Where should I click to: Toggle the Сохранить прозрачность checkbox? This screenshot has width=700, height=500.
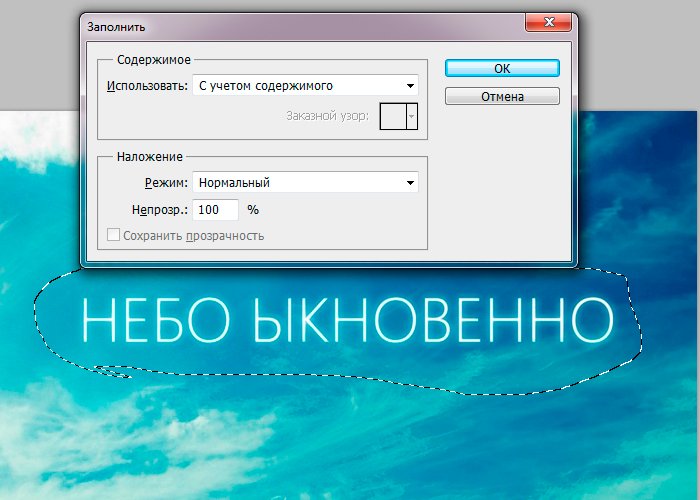click(114, 236)
